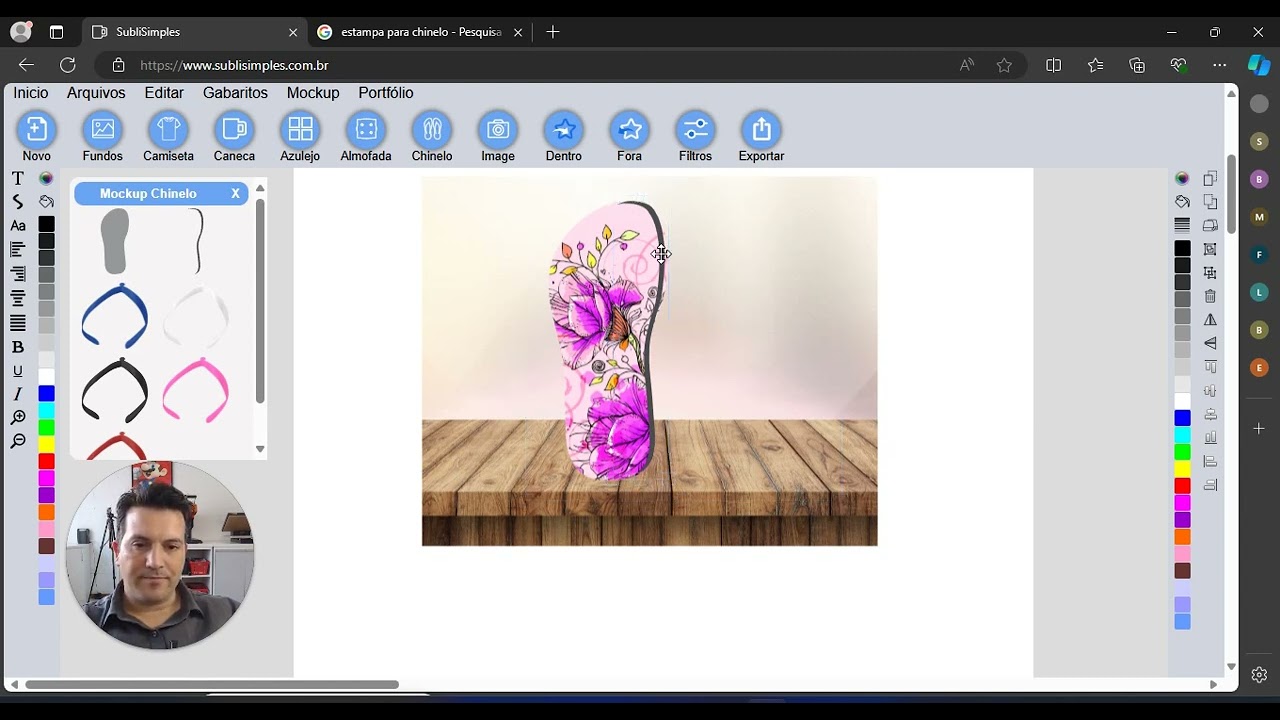Align text to the right
Screen dimensions: 1280x720
pos(18,274)
